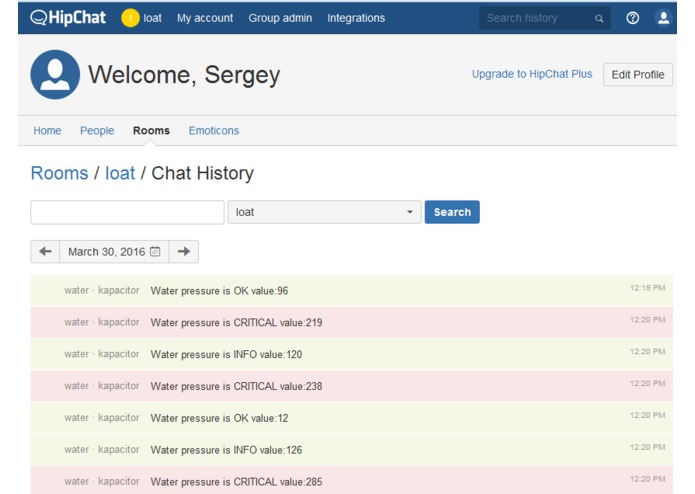Screen dimensions: 695x494
Task: Open My account menu
Action: [205, 18]
